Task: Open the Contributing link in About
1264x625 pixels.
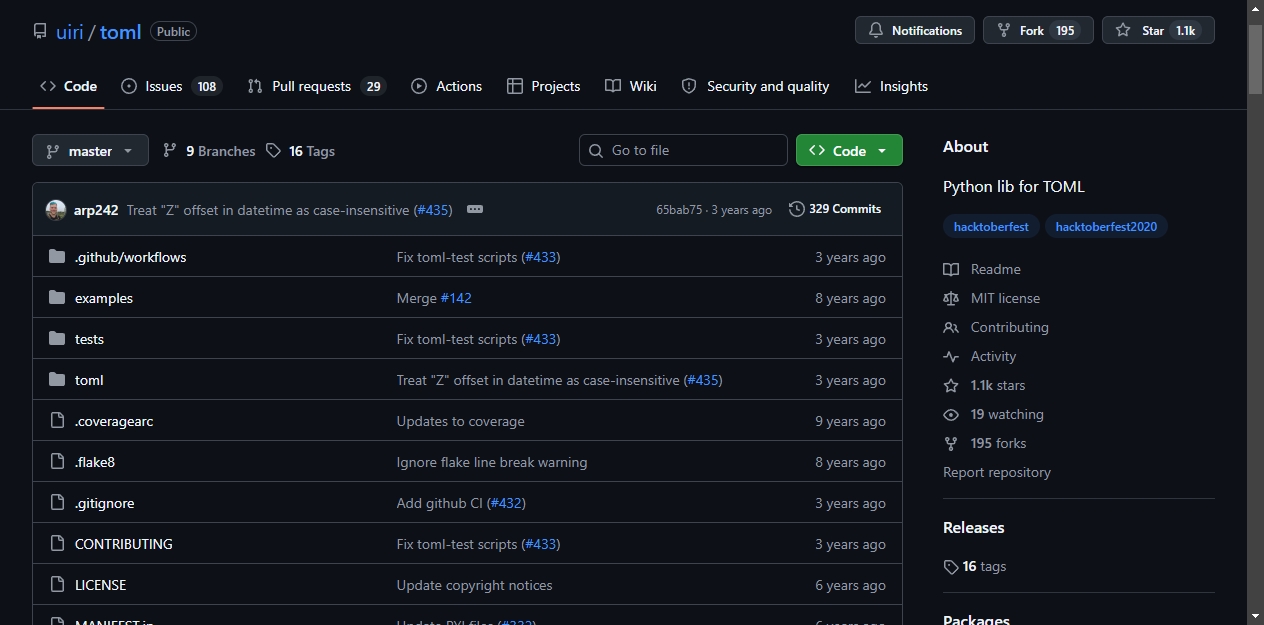Action: [996, 327]
